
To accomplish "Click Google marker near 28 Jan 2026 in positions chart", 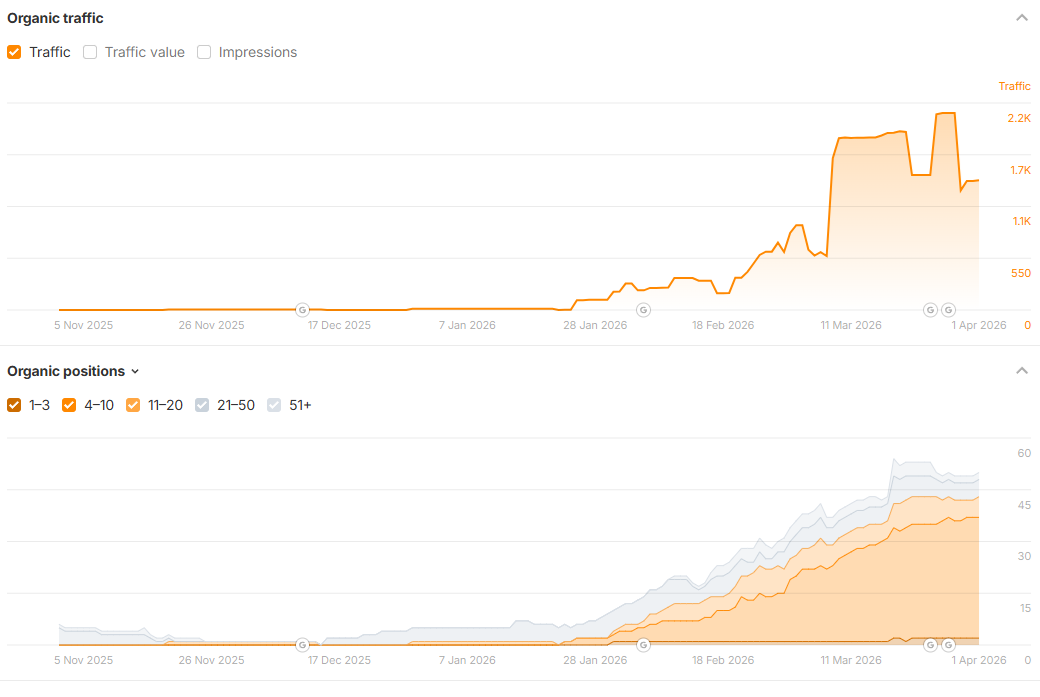I will [643, 645].
